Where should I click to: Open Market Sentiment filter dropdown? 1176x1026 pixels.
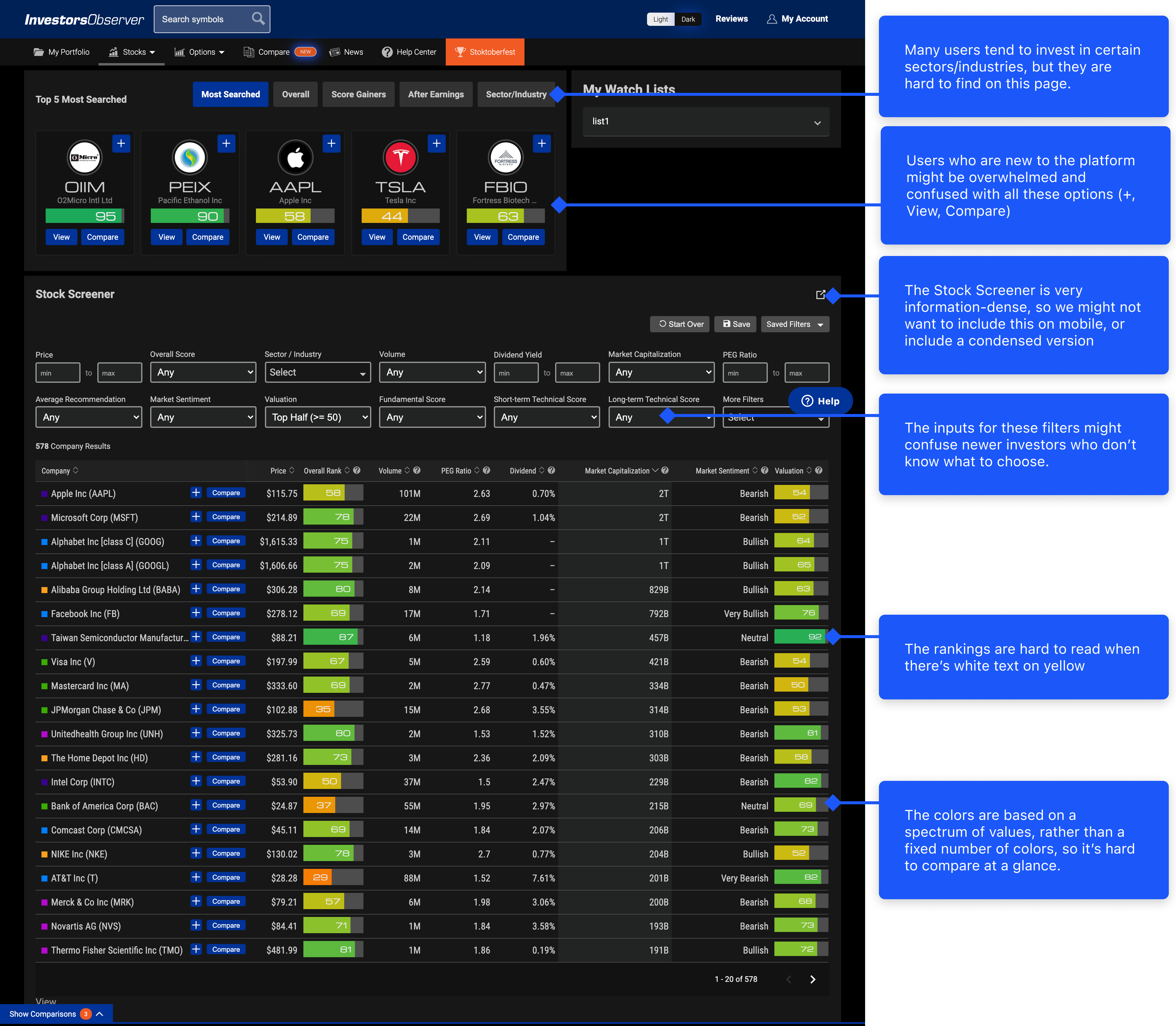click(x=203, y=417)
